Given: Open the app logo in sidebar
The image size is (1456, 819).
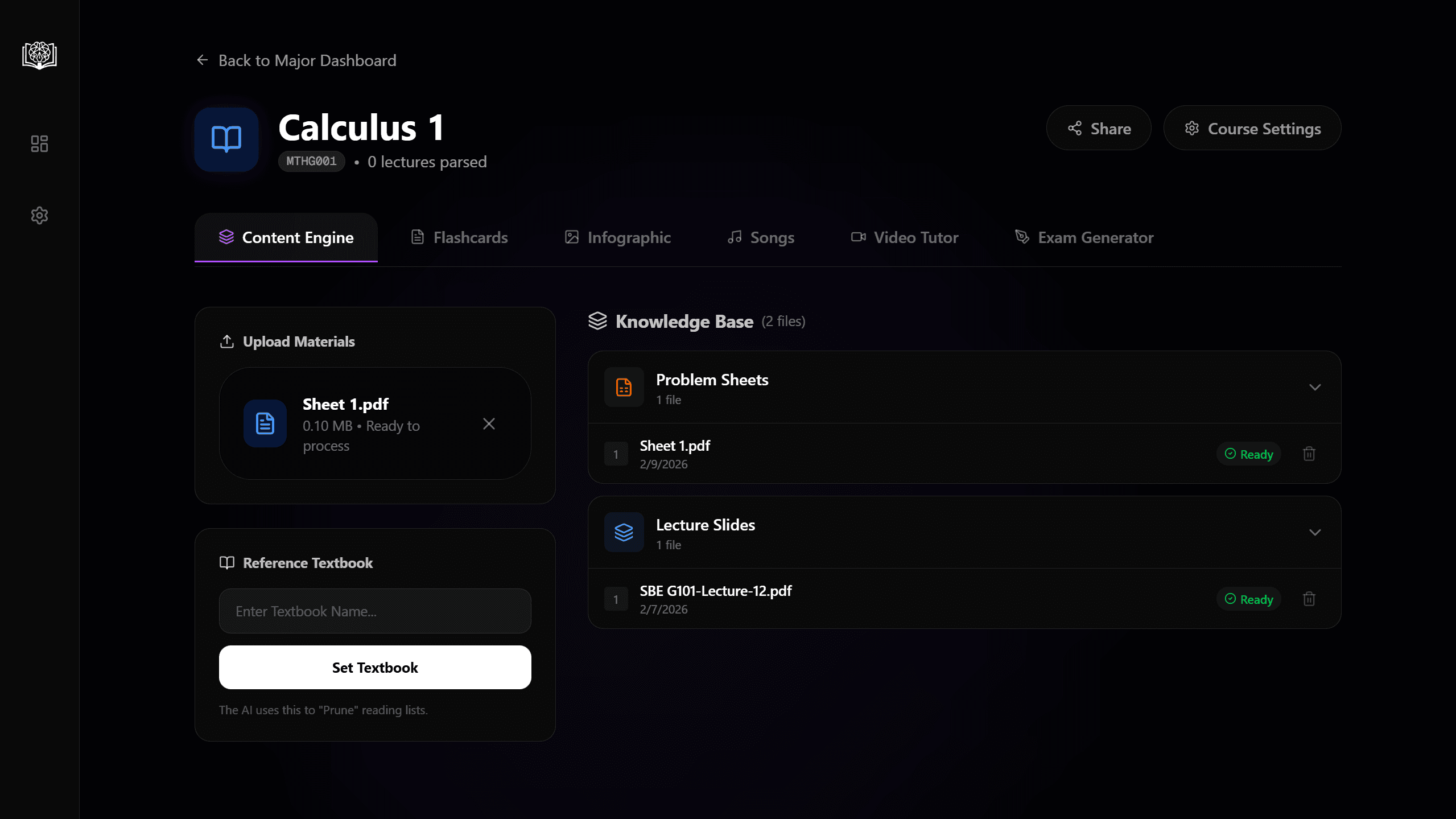Looking at the screenshot, I should (39, 56).
